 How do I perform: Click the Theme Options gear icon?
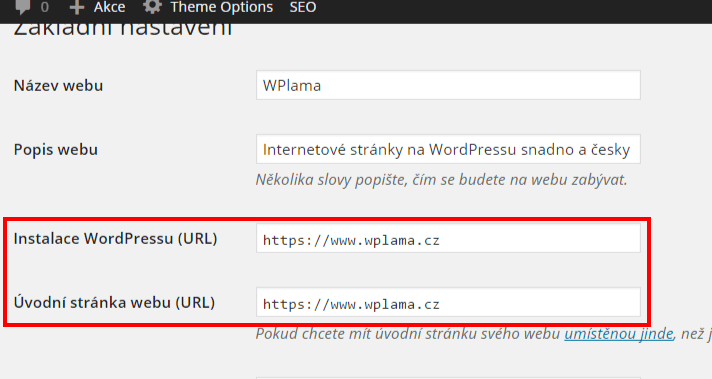pyautogui.click(x=152, y=6)
